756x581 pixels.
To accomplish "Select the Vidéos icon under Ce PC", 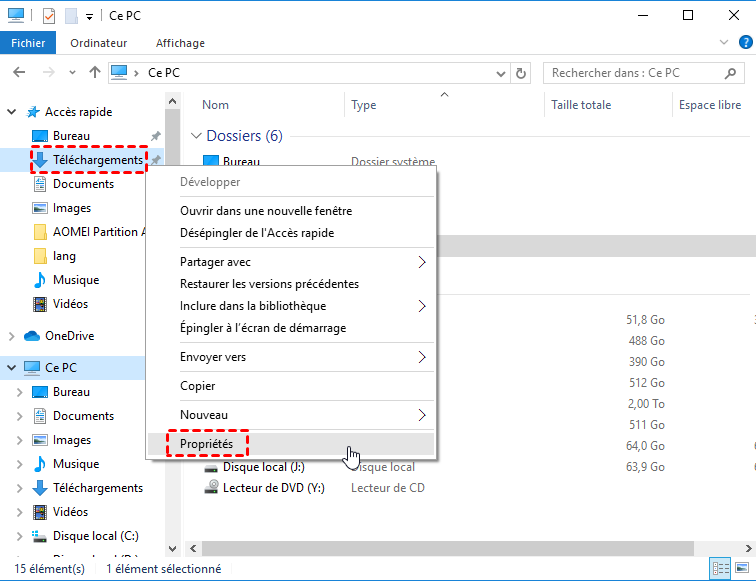I will [40, 512].
